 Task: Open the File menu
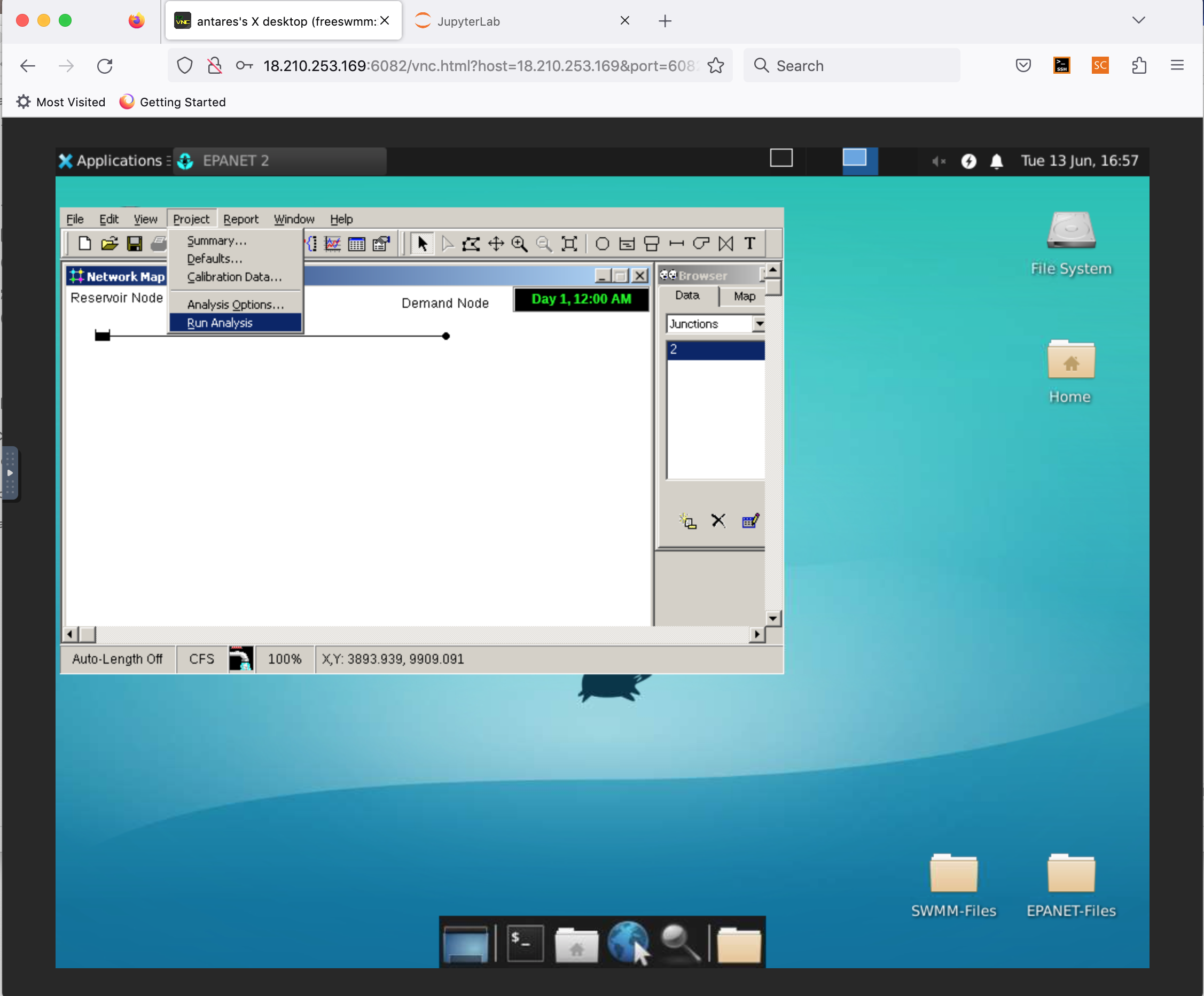tap(75, 219)
